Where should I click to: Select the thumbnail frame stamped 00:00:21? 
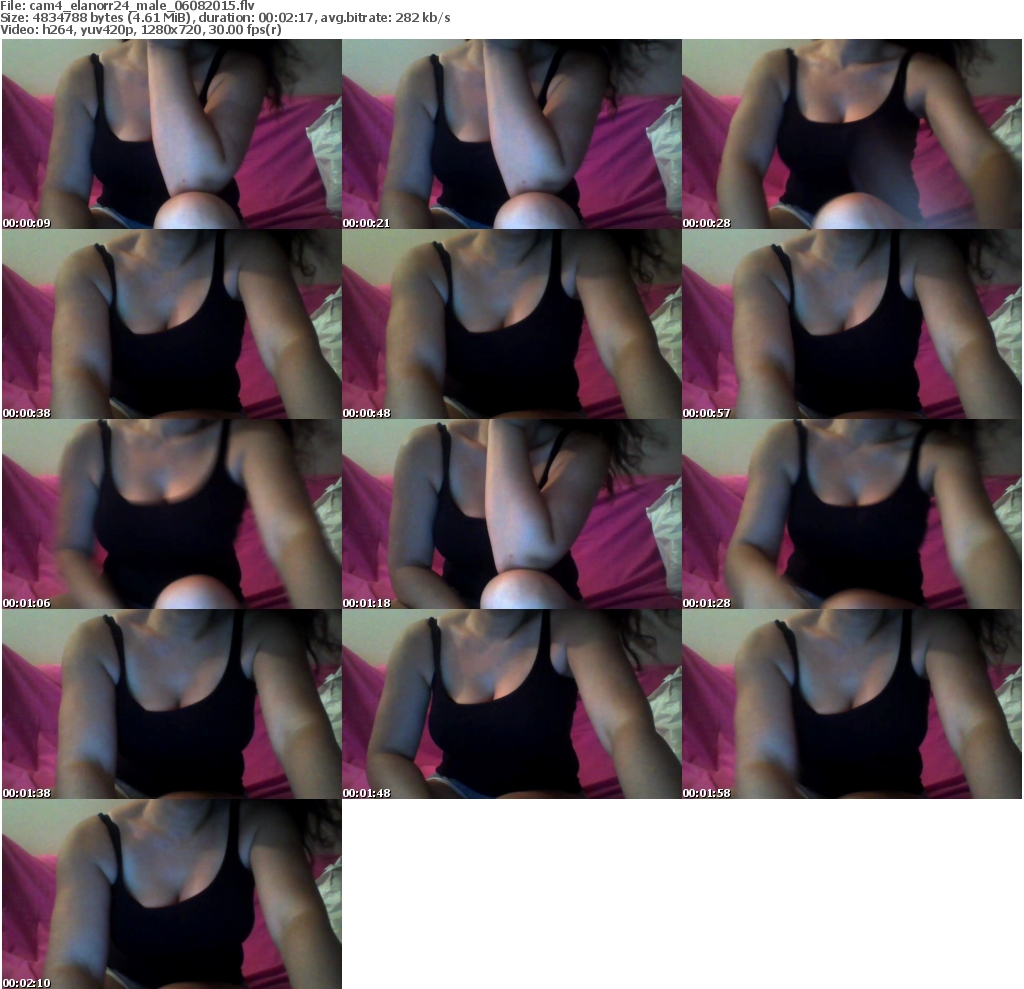tap(512, 134)
